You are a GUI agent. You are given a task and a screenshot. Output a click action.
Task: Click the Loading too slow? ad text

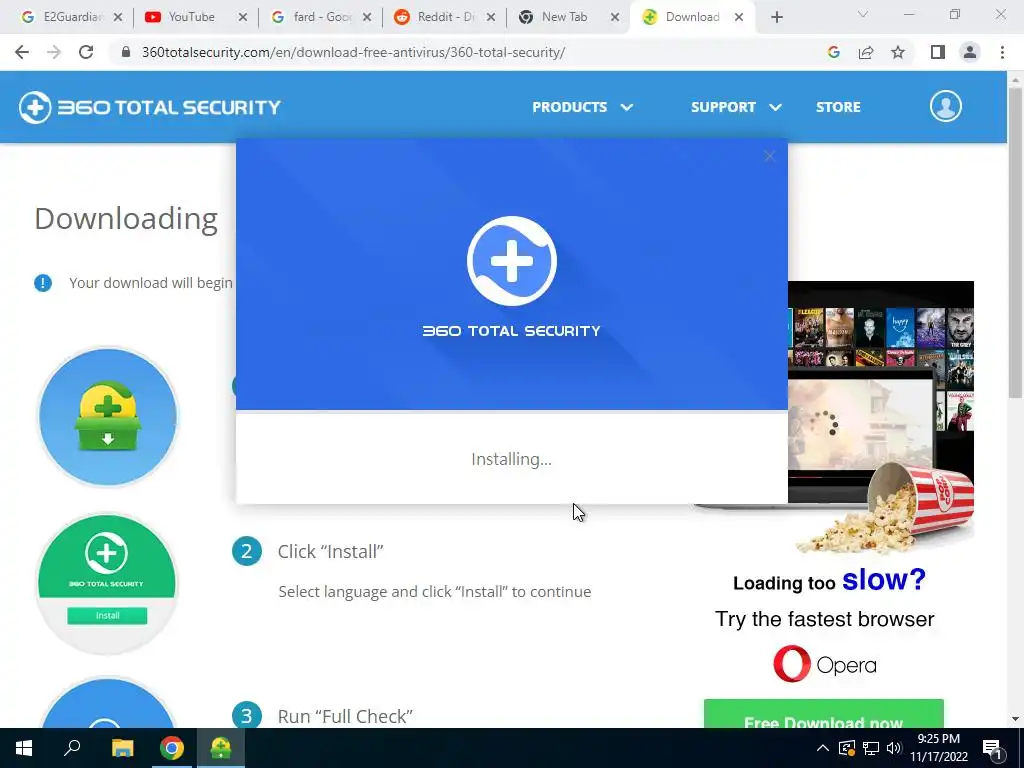click(829, 580)
